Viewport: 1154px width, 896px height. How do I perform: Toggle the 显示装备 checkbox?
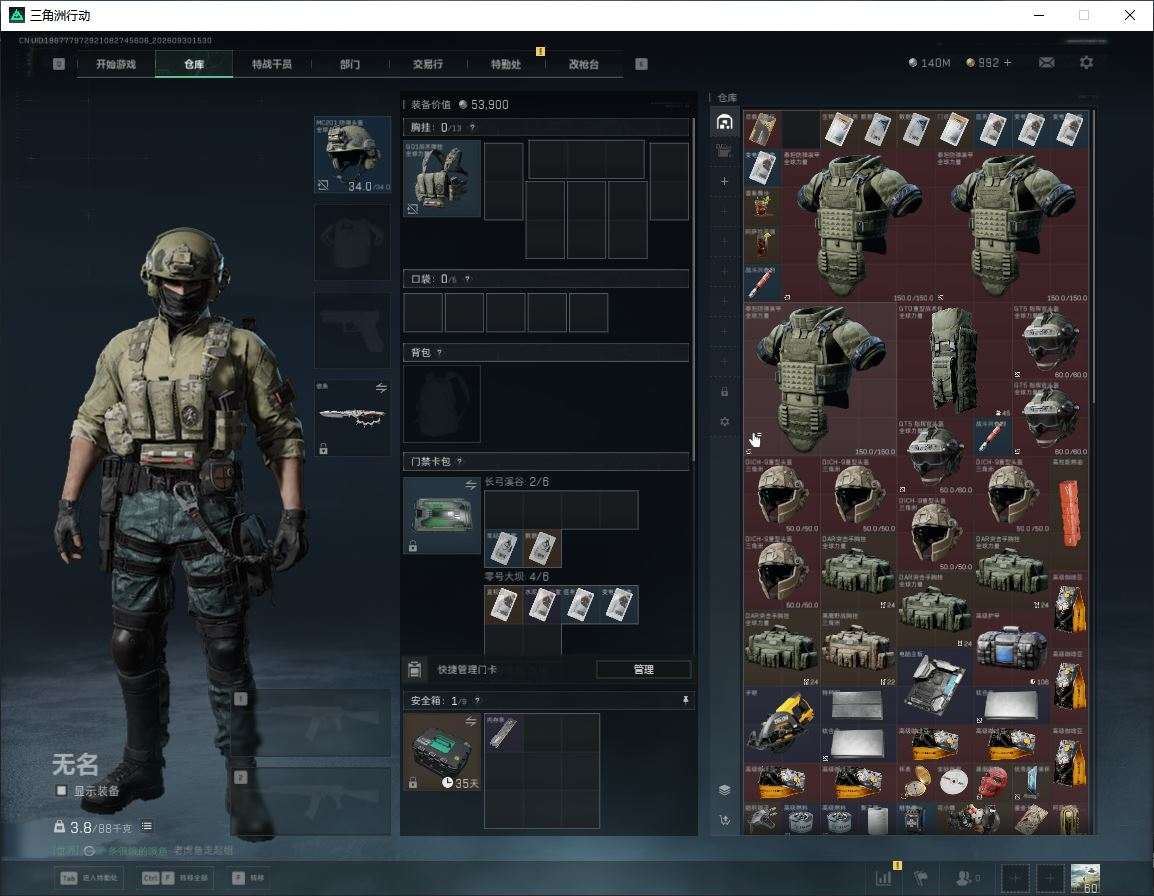[x=61, y=791]
